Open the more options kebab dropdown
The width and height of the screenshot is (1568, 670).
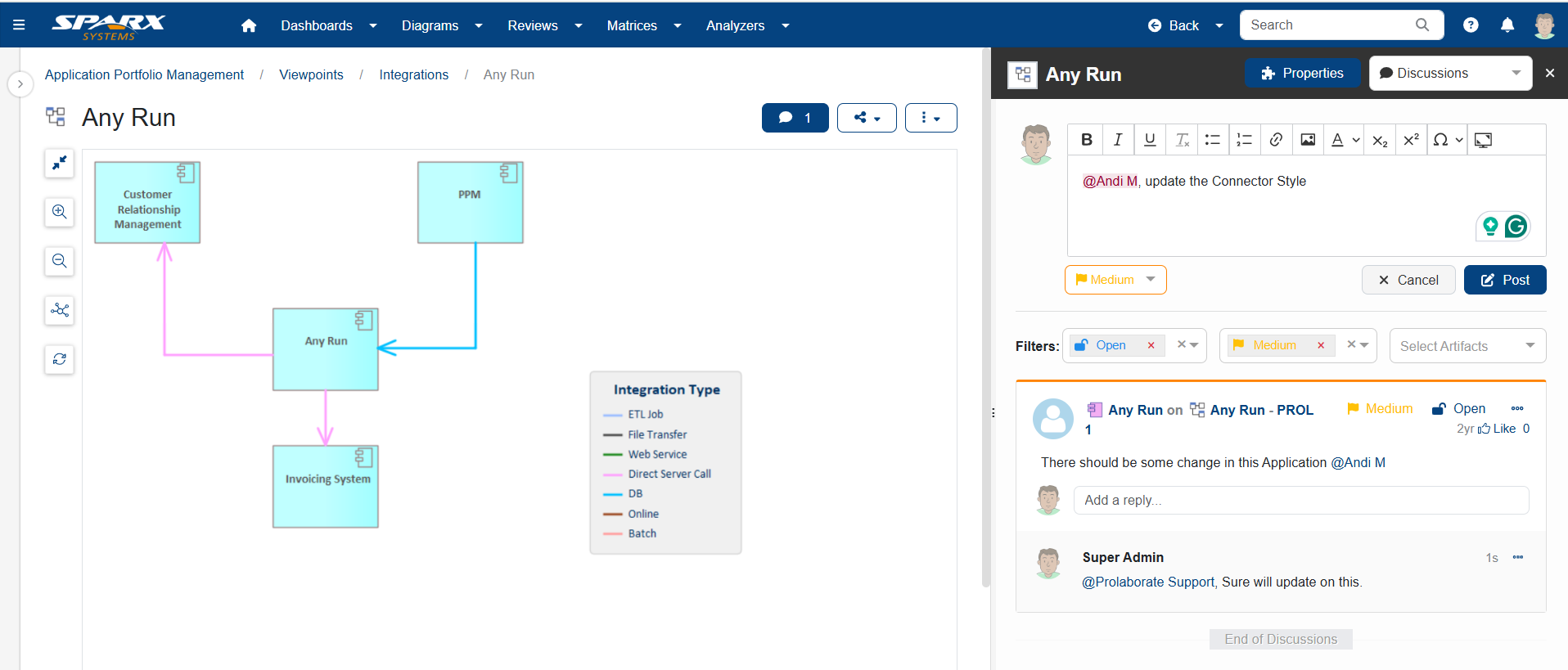930,118
